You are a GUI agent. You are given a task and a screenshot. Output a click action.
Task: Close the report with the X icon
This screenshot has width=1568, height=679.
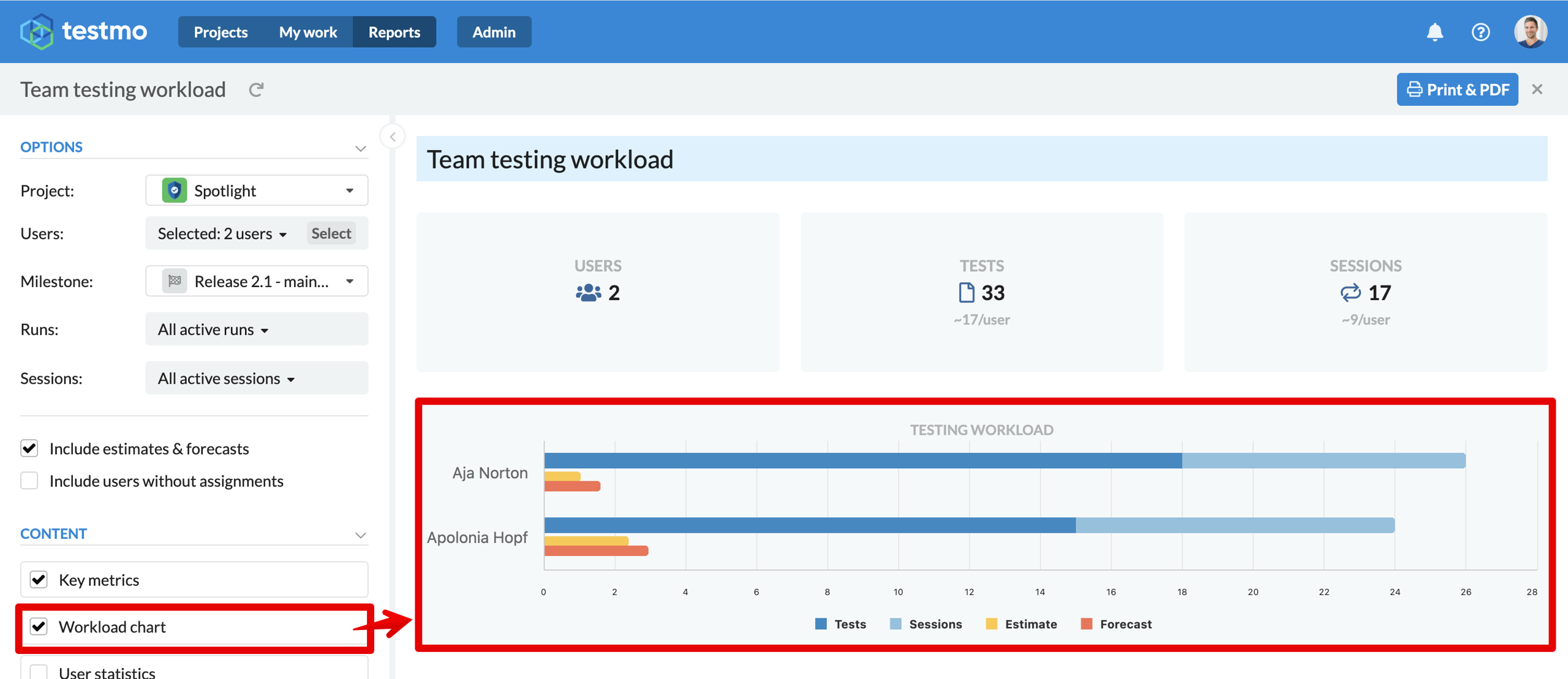[x=1537, y=89]
